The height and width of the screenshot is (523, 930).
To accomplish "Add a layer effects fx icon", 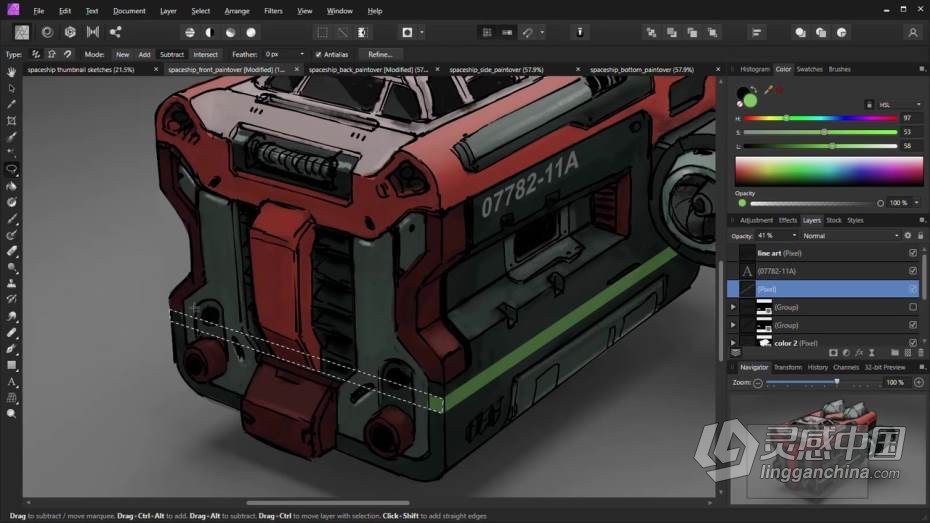I will click(859, 353).
